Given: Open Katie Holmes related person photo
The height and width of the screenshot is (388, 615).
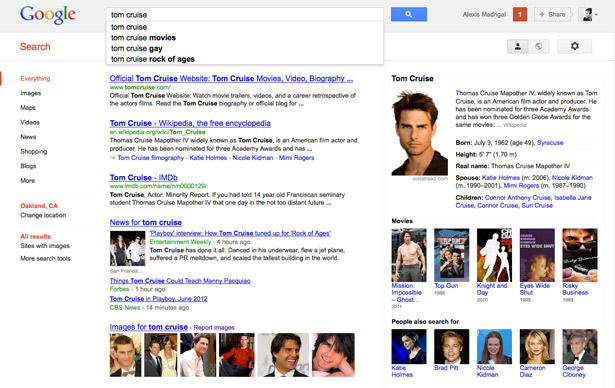Looking at the screenshot, I should 409,346.
